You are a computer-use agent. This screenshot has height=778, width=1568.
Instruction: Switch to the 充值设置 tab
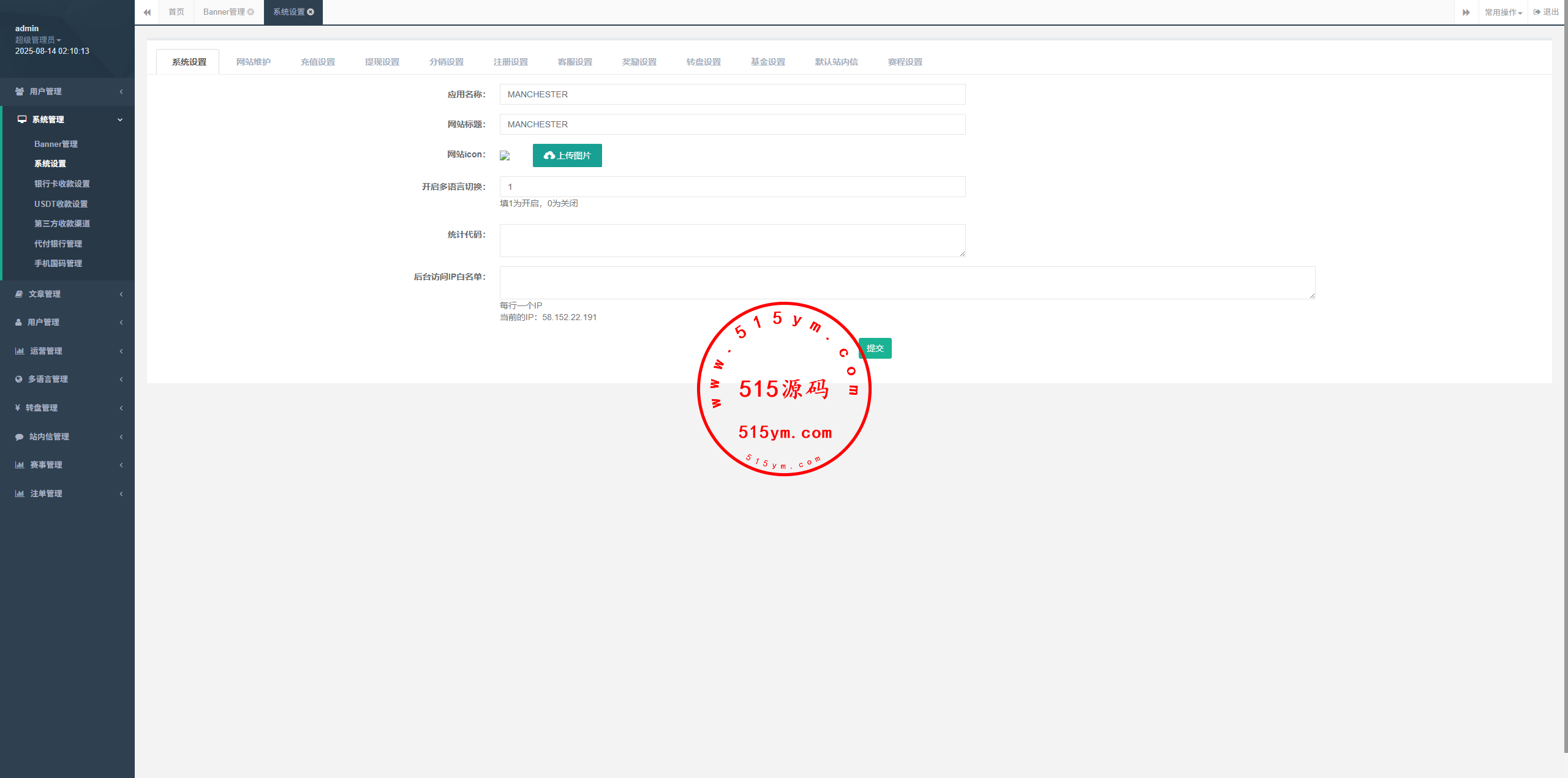317,62
